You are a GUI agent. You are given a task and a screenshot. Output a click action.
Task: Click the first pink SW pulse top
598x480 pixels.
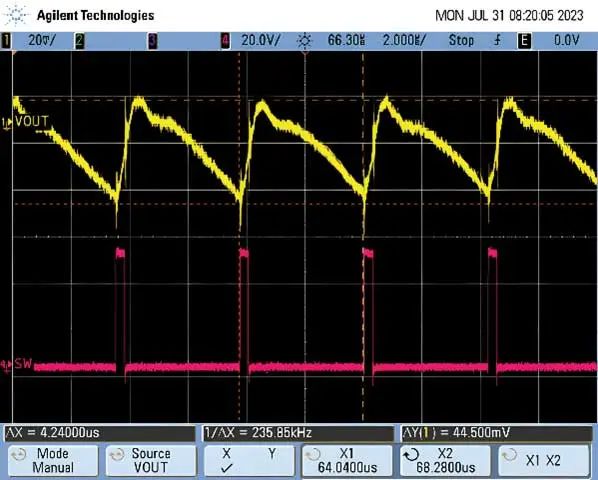(x=120, y=252)
